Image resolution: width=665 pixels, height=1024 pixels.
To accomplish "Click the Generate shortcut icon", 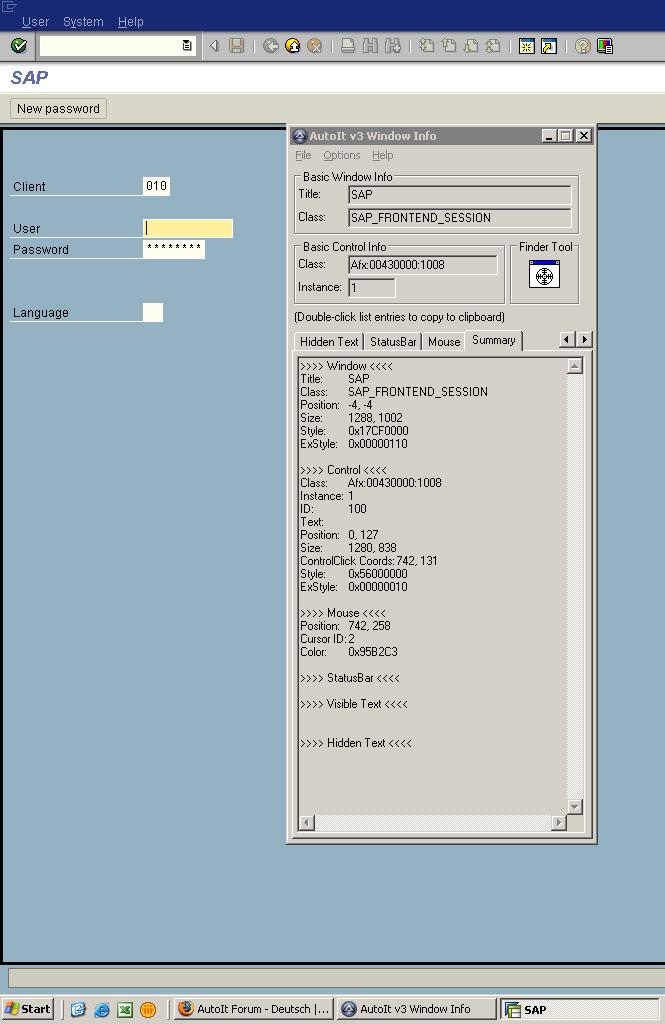I will (548, 46).
